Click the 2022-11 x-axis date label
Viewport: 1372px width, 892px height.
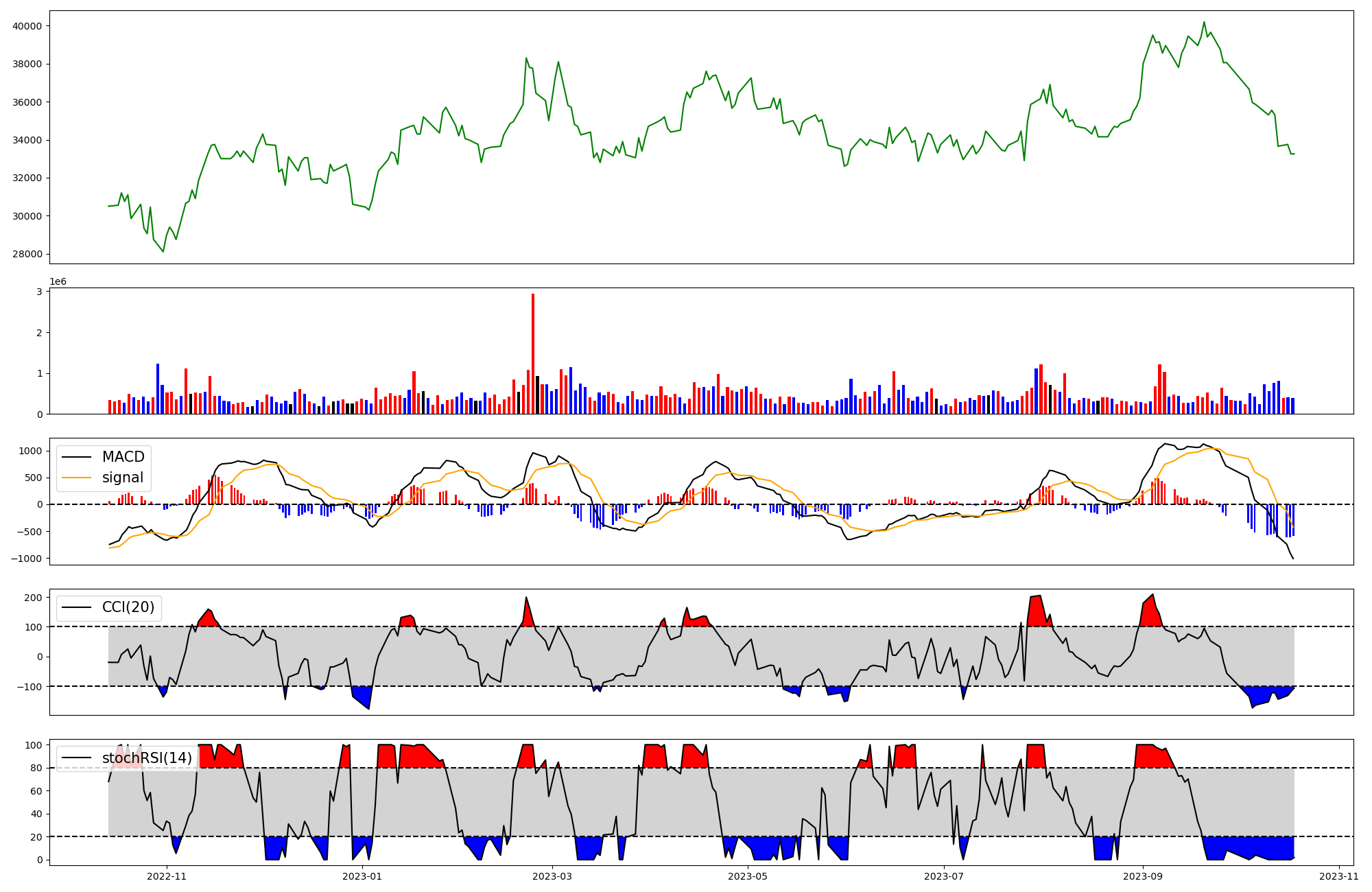167,876
